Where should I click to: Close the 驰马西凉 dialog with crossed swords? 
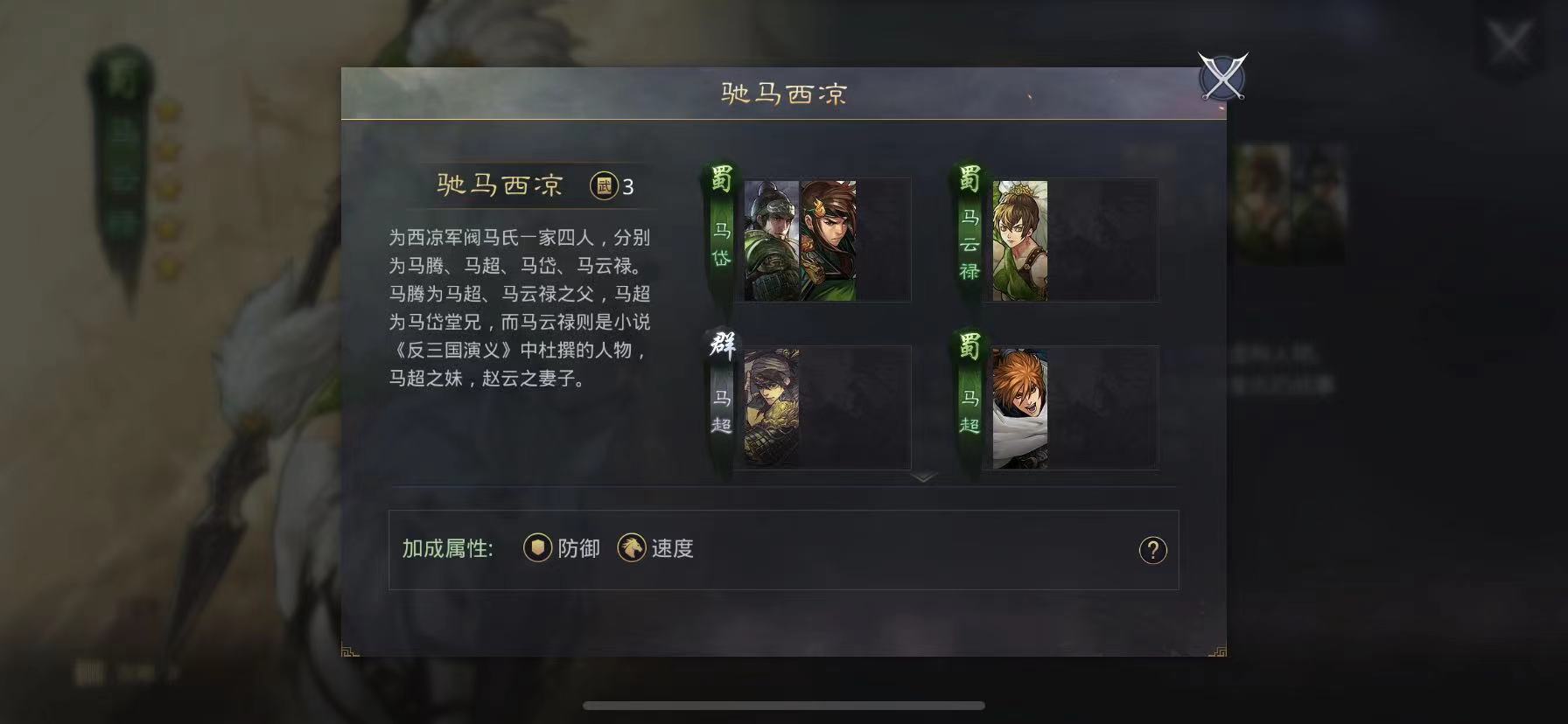(x=1222, y=77)
